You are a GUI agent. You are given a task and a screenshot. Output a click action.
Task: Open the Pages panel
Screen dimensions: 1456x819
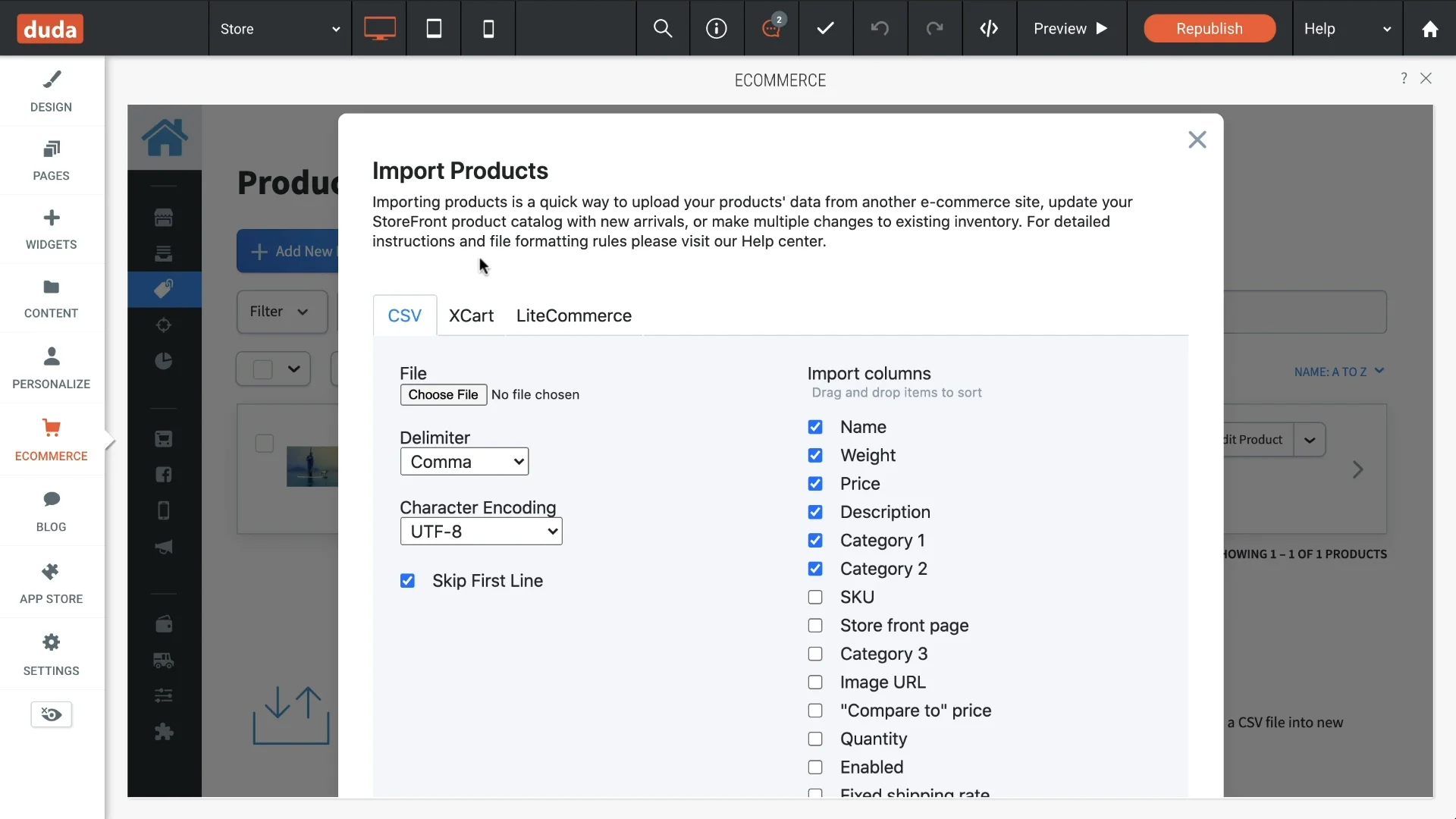point(52,160)
